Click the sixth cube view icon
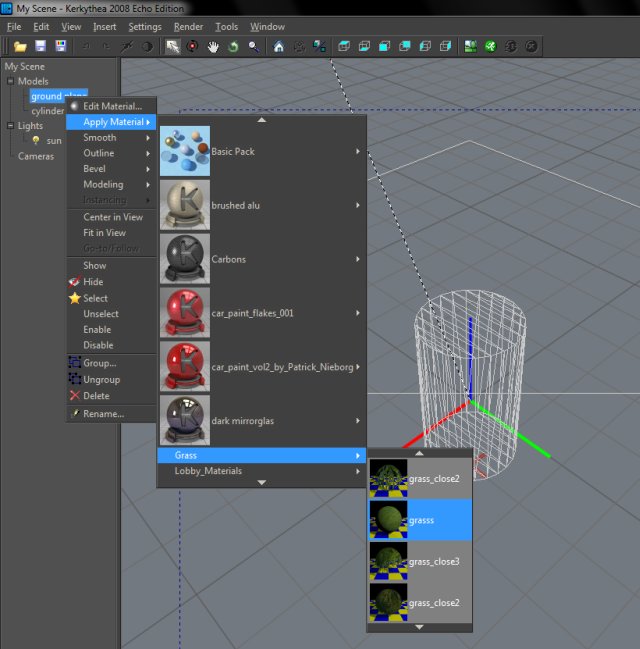This screenshot has width=640, height=649. (445, 46)
